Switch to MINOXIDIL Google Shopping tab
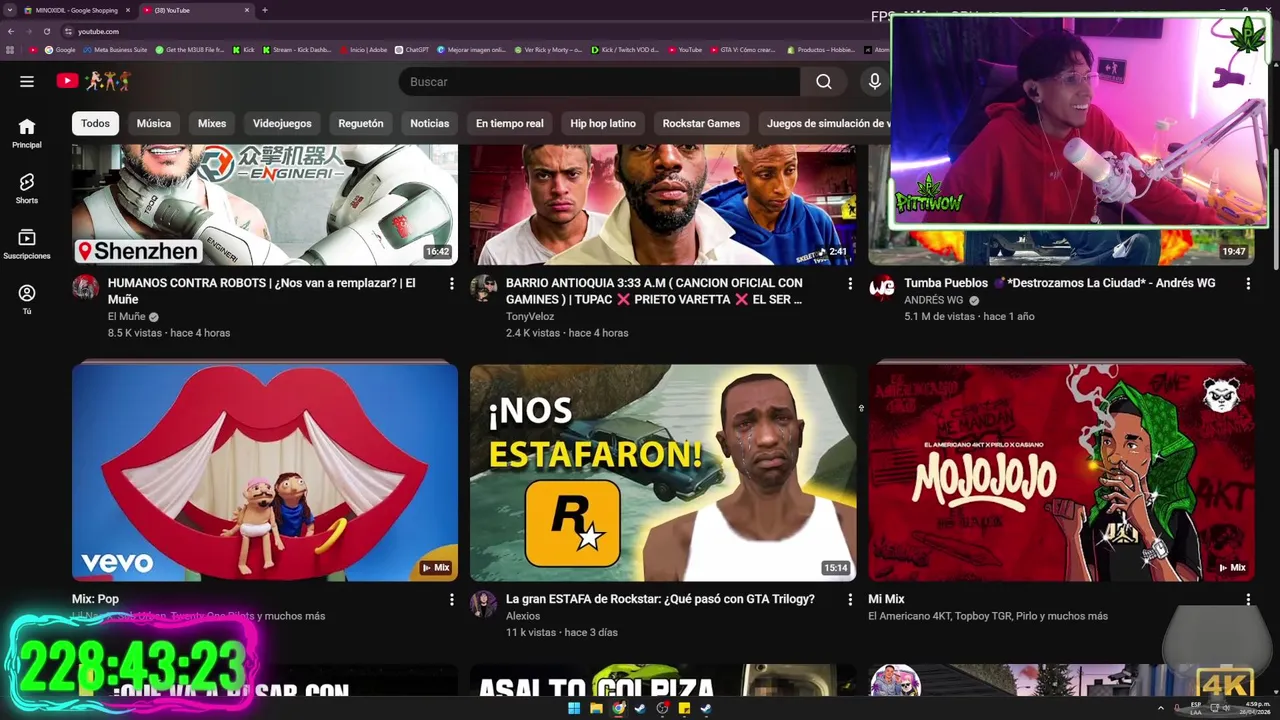This screenshot has height=720, width=1280. click(x=76, y=10)
